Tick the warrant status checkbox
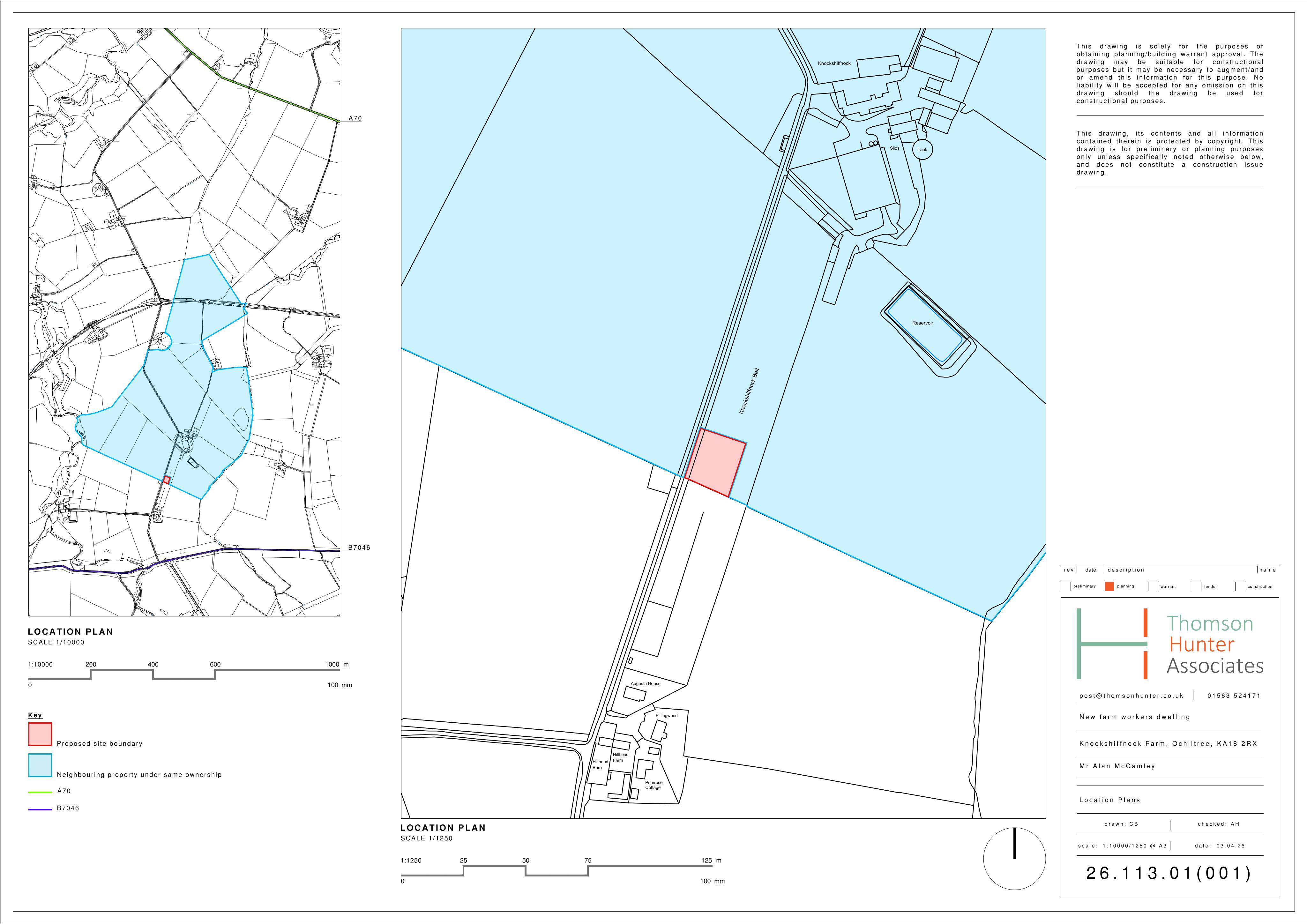 [1153, 586]
